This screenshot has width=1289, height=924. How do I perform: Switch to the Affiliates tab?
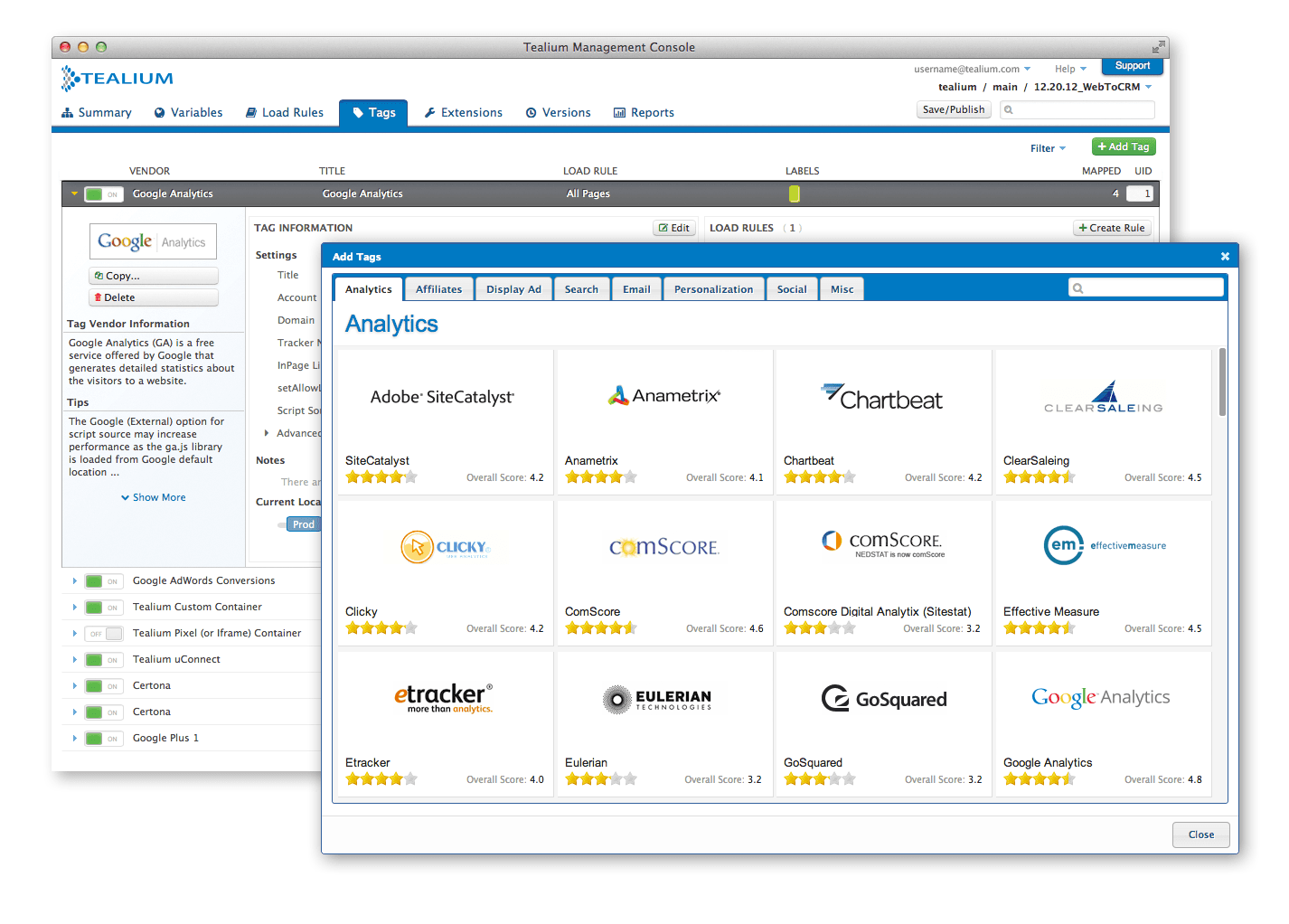tap(438, 289)
